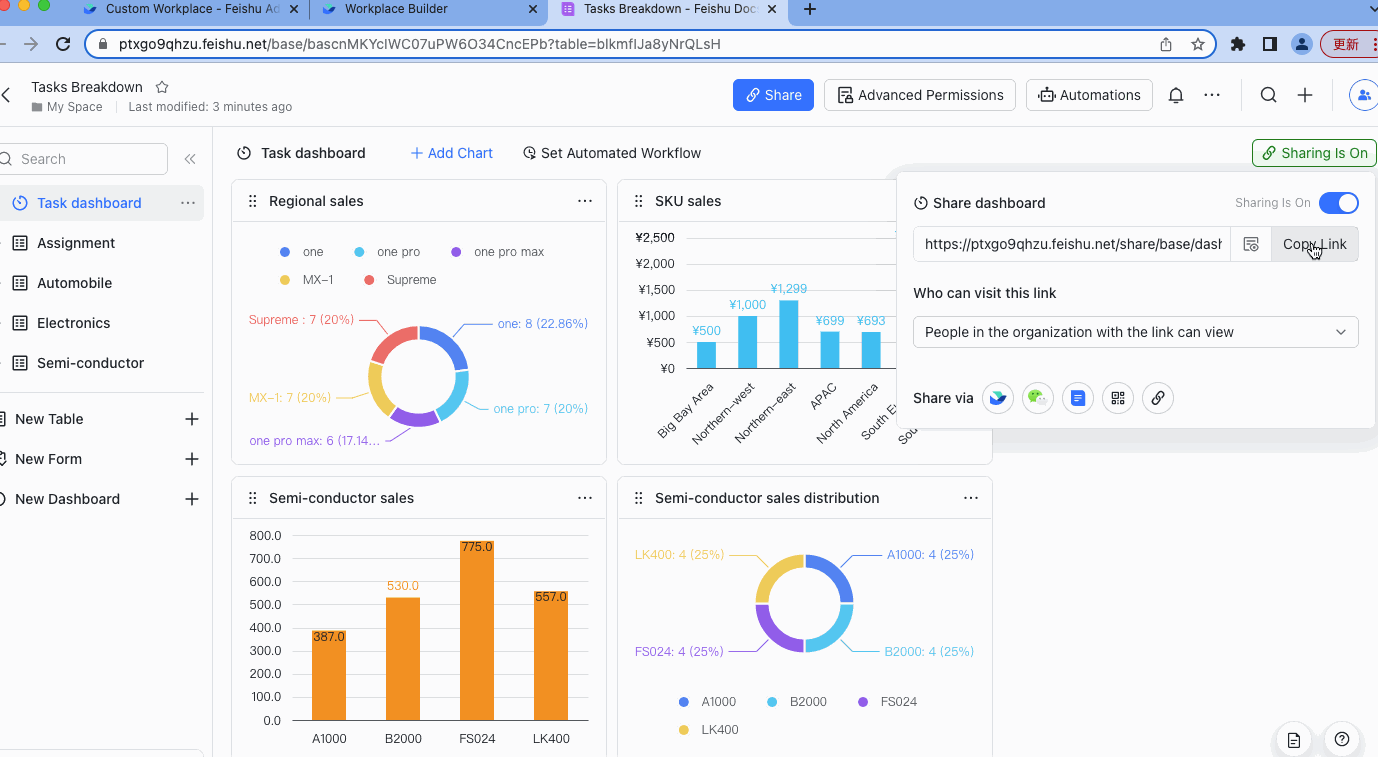Viewport: 1378px width, 757px height.
Task: Open the help question mark button
Action: pos(1341,739)
